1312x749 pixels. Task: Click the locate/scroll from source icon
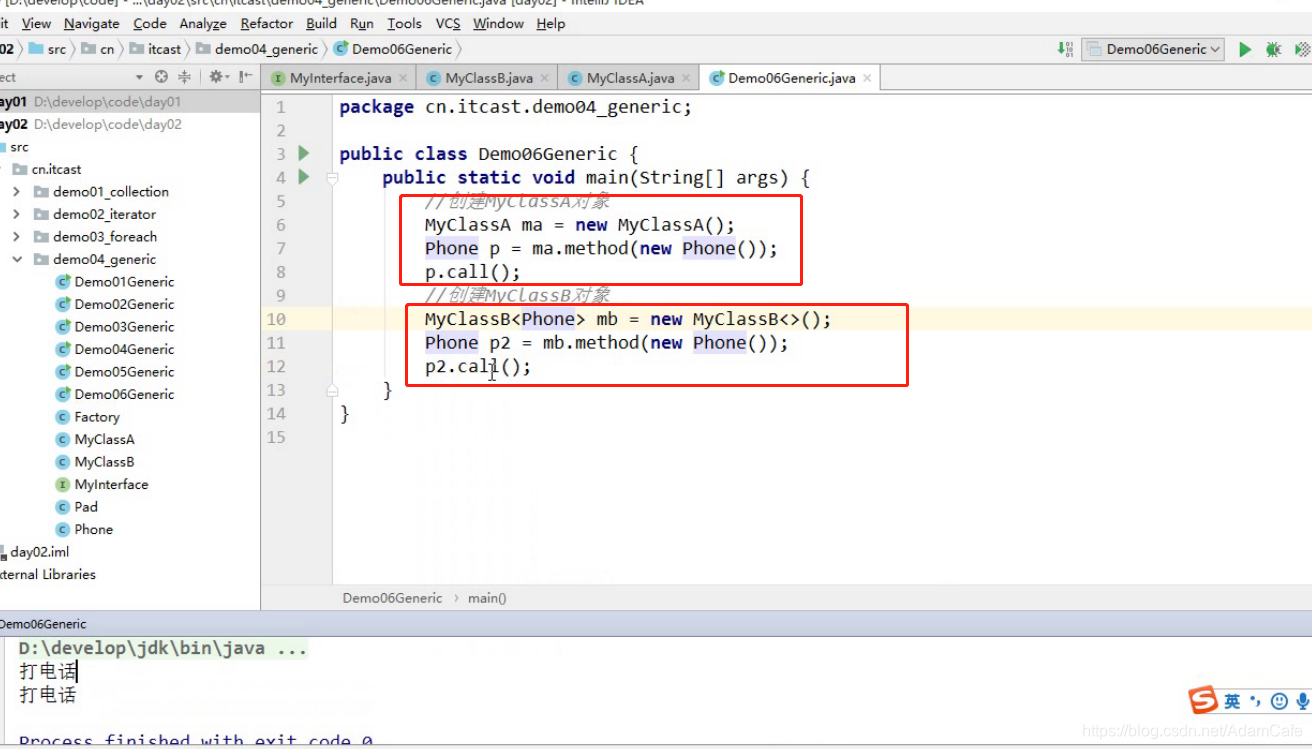[162, 77]
